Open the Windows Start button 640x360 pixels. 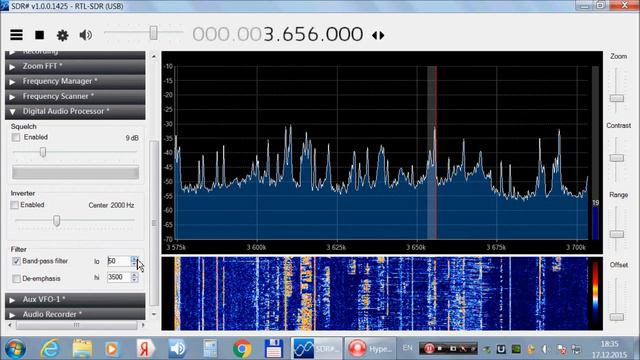coord(15,349)
